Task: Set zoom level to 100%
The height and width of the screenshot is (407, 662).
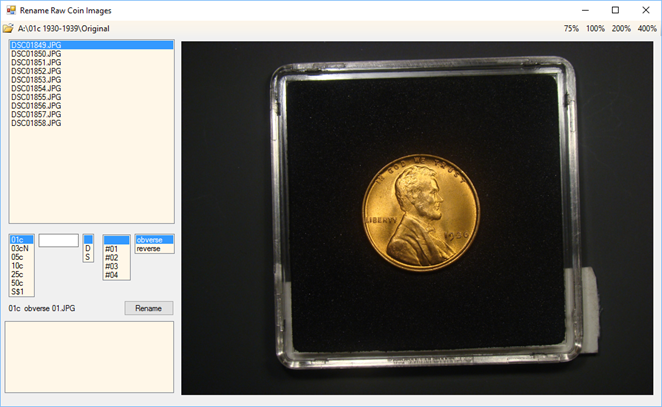Action: [x=596, y=28]
